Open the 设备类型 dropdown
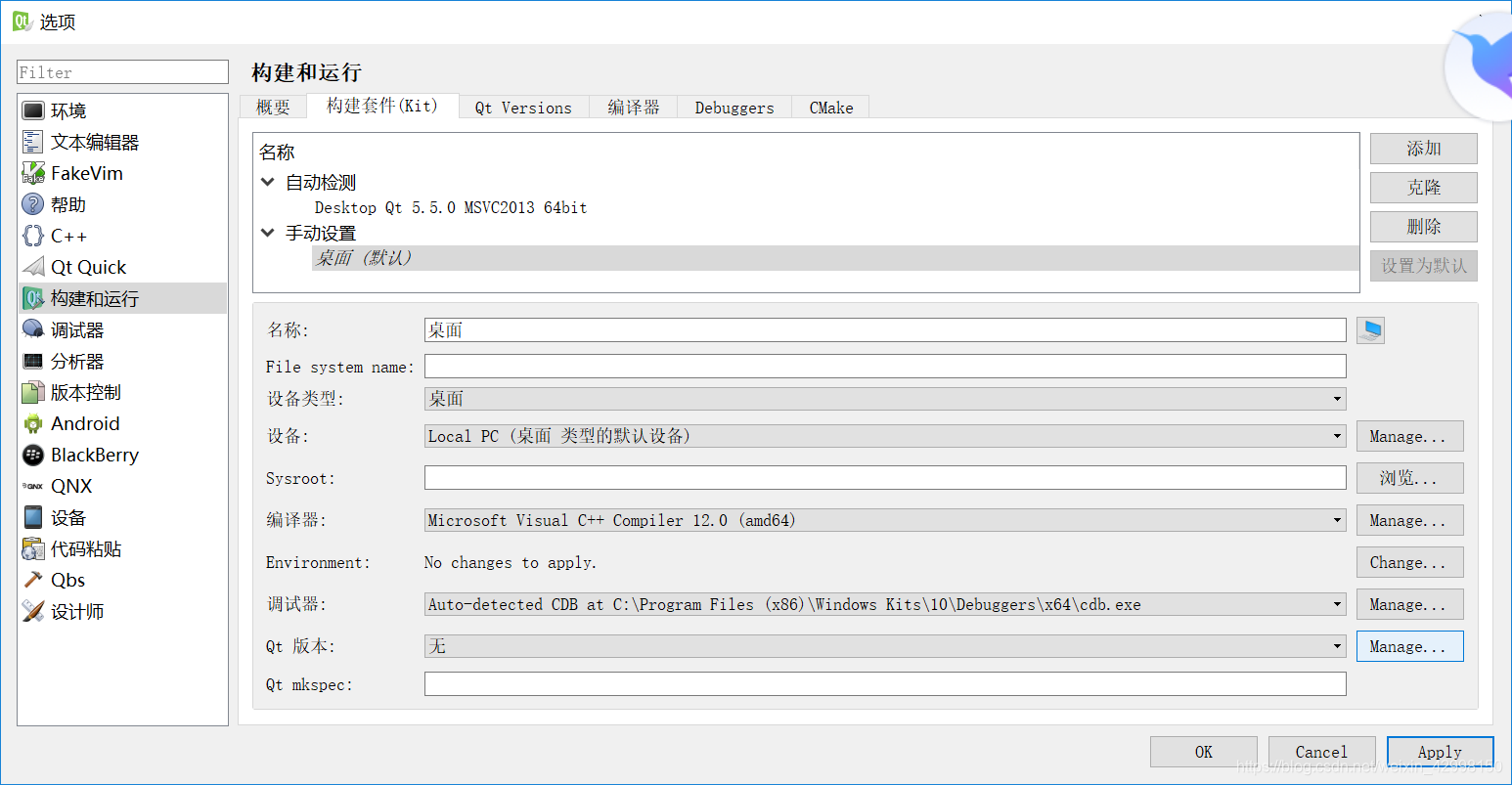Image resolution: width=1512 pixels, height=785 pixels. click(x=885, y=399)
